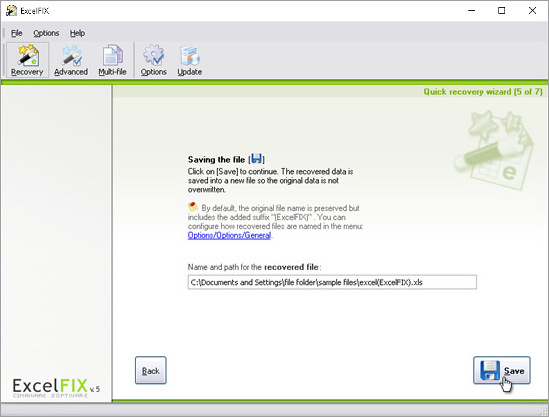Launch the Update toolbar icon

(189, 60)
